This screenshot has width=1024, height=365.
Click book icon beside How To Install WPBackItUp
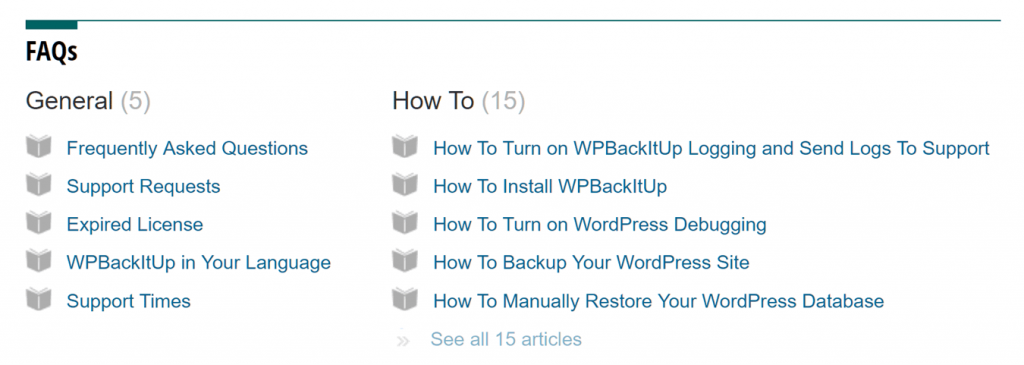[x=405, y=185]
